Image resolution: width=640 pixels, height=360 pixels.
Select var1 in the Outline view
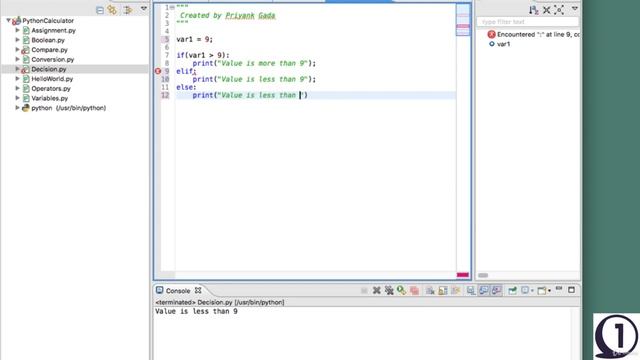(503, 44)
